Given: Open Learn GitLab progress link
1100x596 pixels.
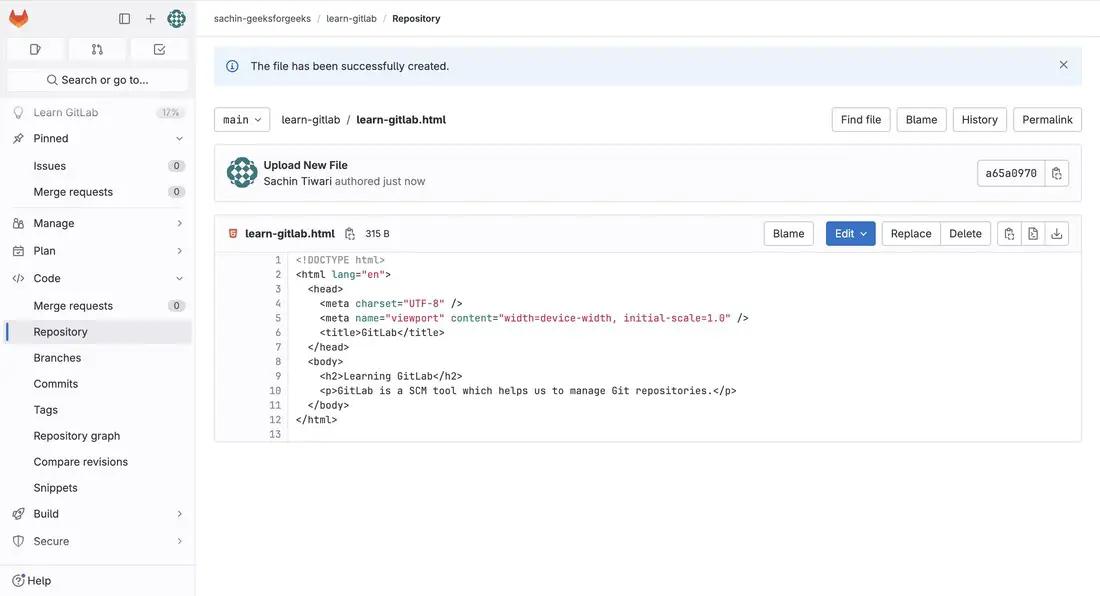Looking at the screenshot, I should point(98,112).
